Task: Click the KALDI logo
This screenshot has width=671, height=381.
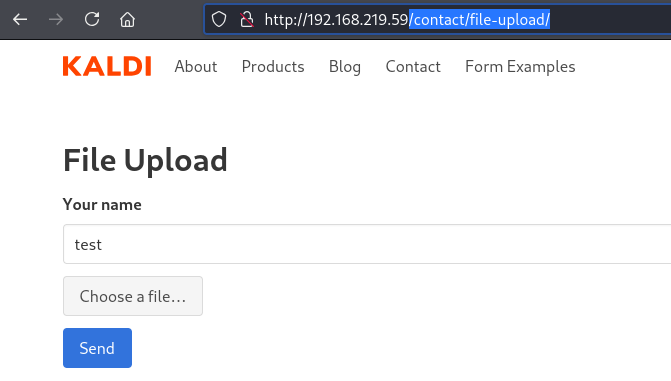Action: point(107,66)
